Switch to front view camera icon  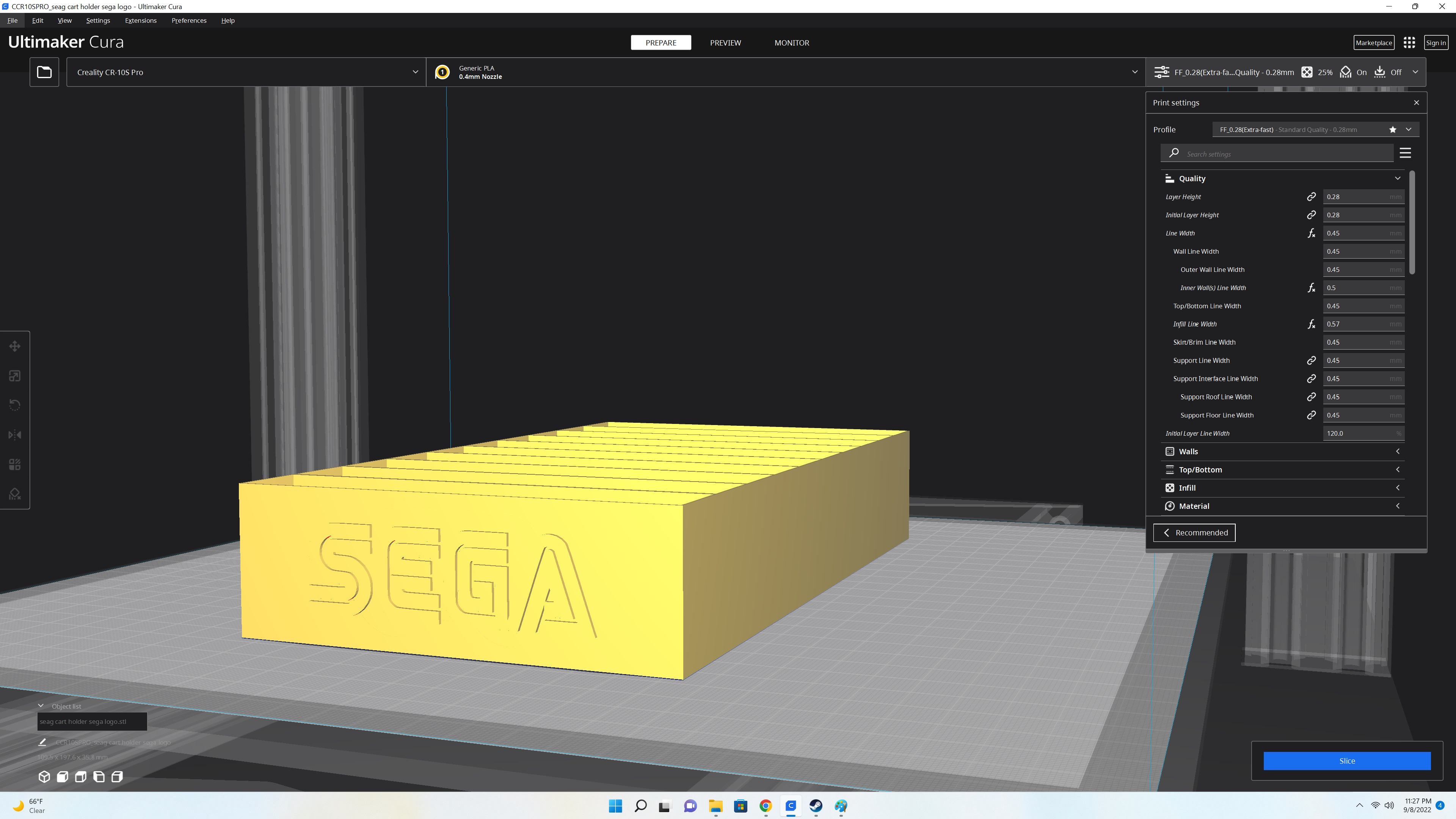pyautogui.click(x=63, y=777)
